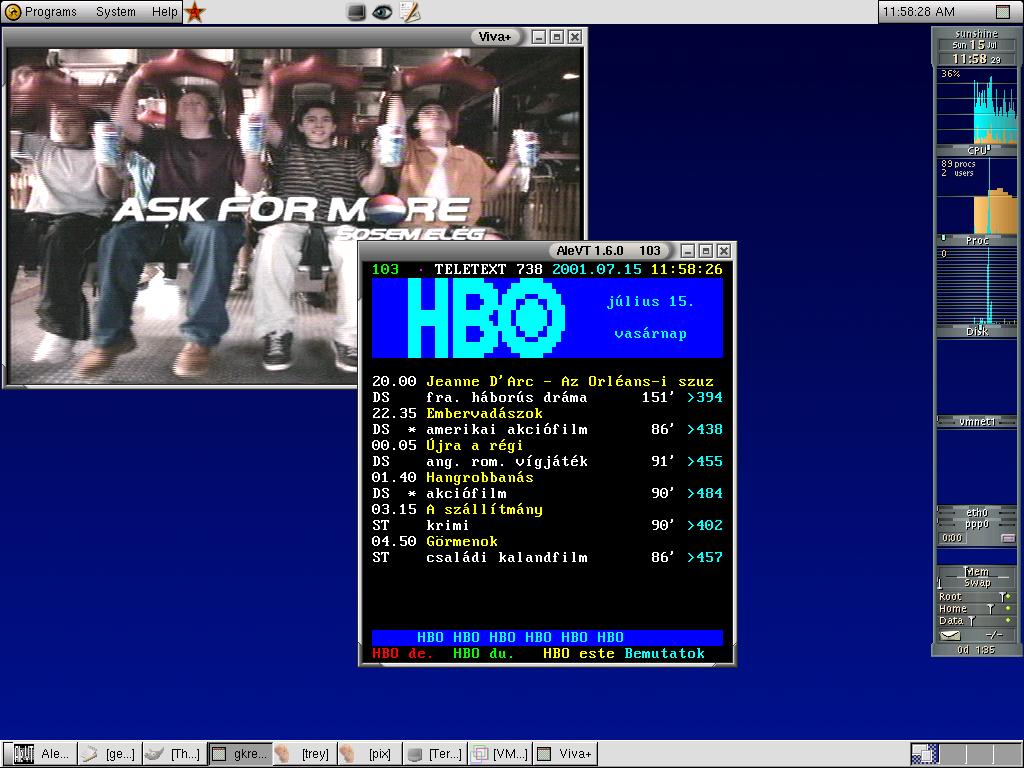This screenshot has width=1024, height=768.
Task: Open the eye icon launcher in panel
Action: click(x=382, y=12)
